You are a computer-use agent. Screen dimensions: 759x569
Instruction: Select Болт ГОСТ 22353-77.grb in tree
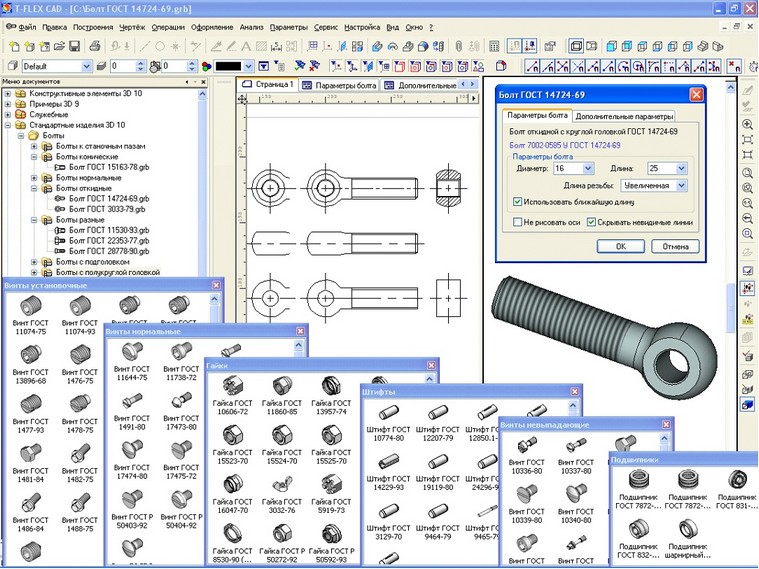coord(109,241)
